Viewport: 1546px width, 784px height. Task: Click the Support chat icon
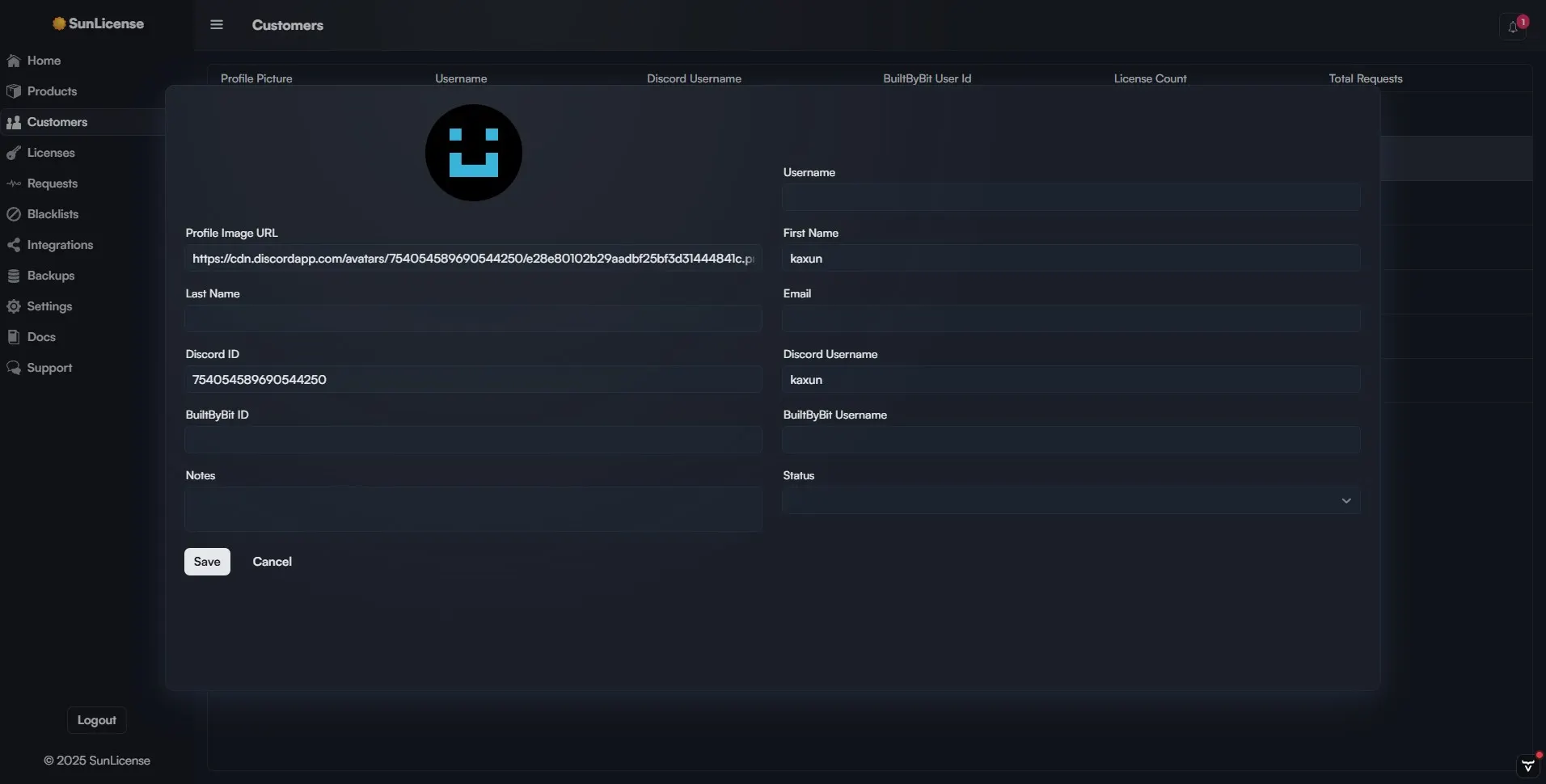14,368
